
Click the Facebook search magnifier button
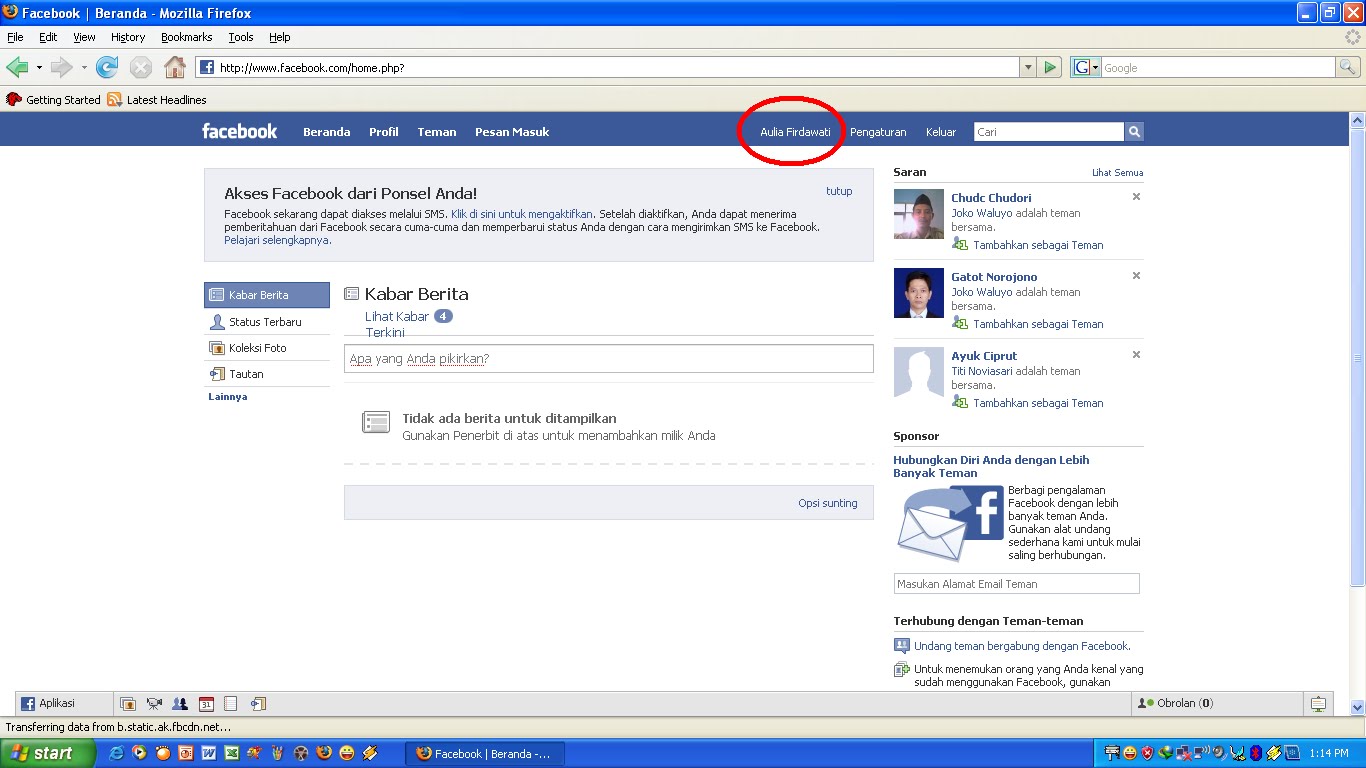pos(1134,131)
